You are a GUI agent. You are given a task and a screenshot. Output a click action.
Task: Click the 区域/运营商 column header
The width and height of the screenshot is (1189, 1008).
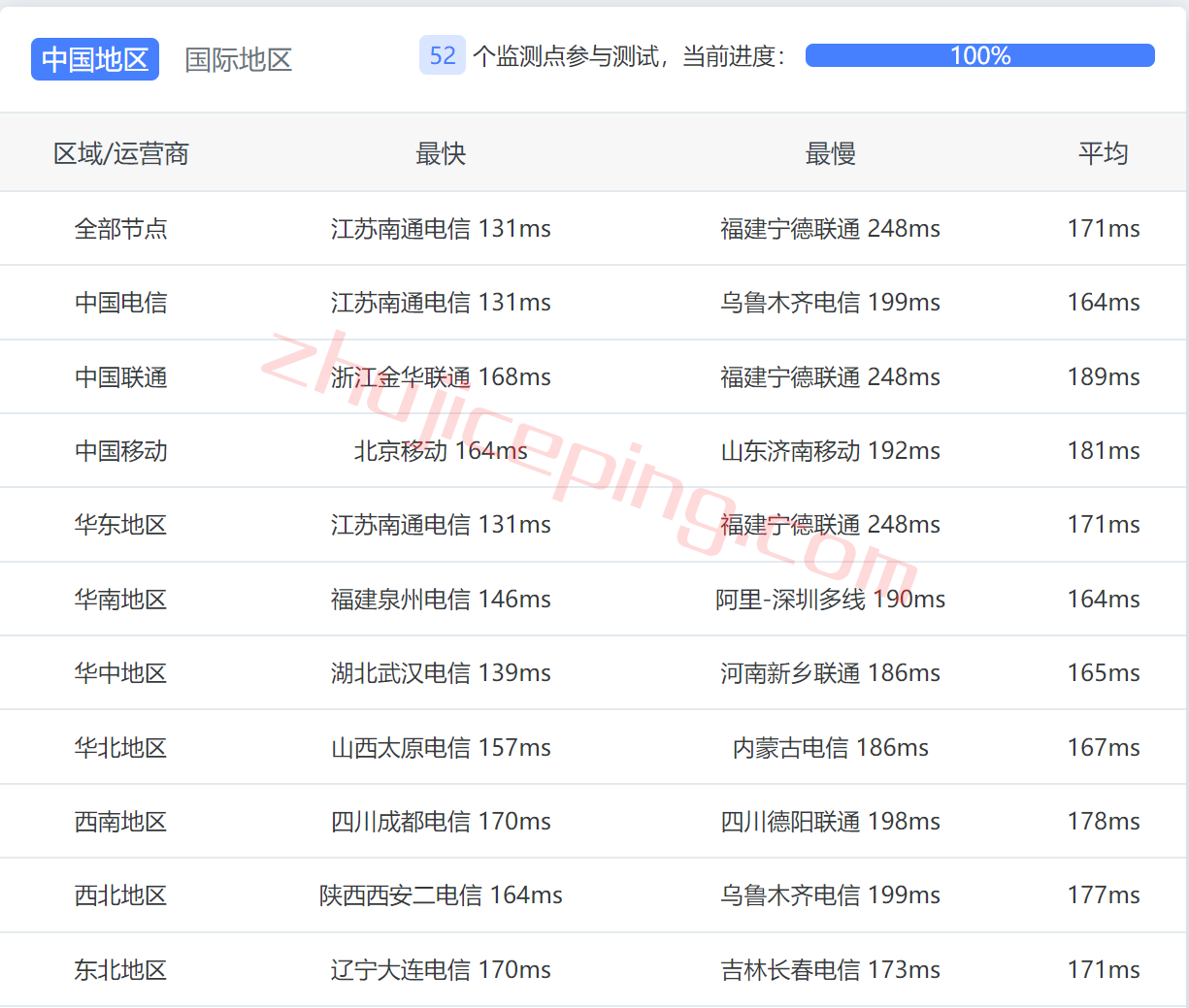click(121, 153)
